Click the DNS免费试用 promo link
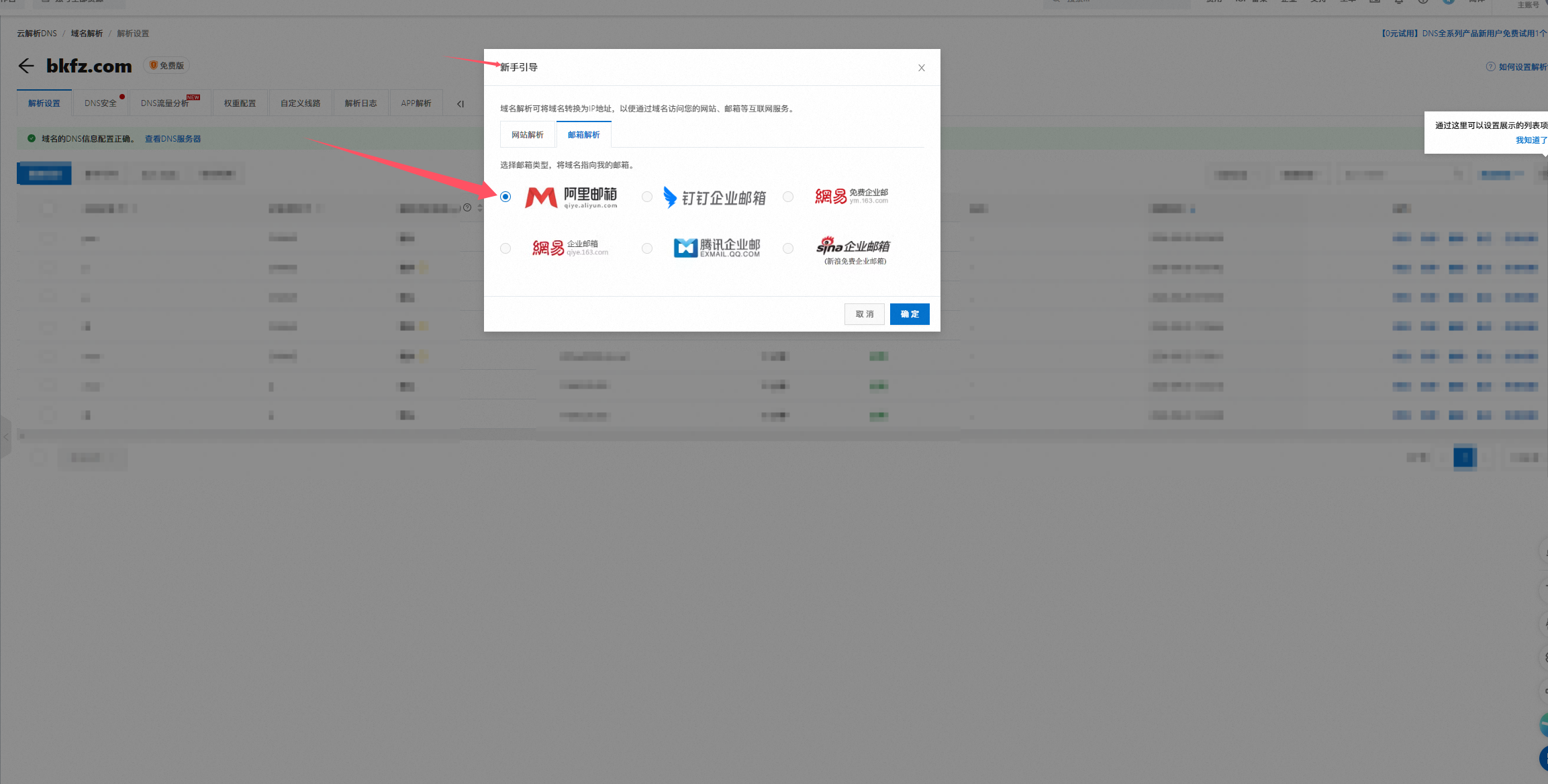 (x=1464, y=34)
